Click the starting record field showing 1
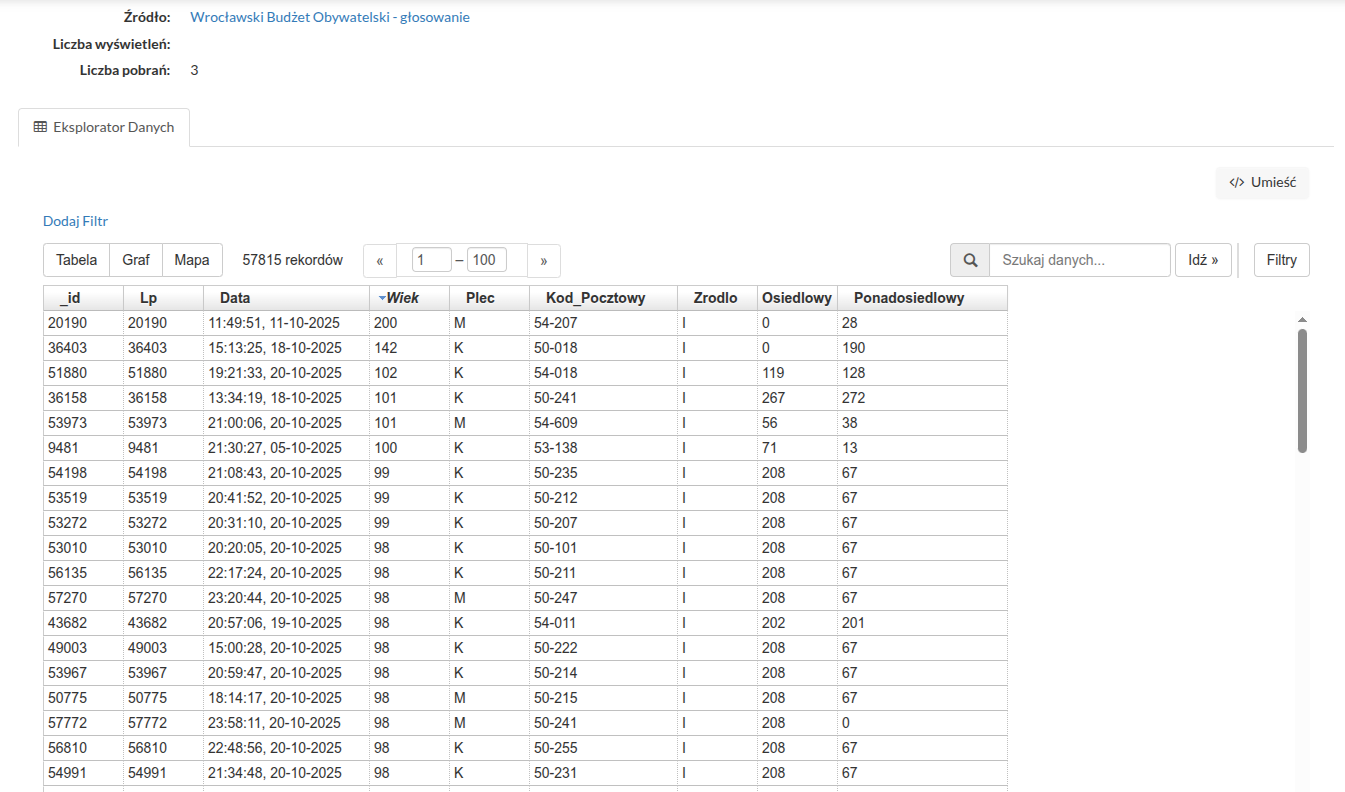 [x=431, y=260]
